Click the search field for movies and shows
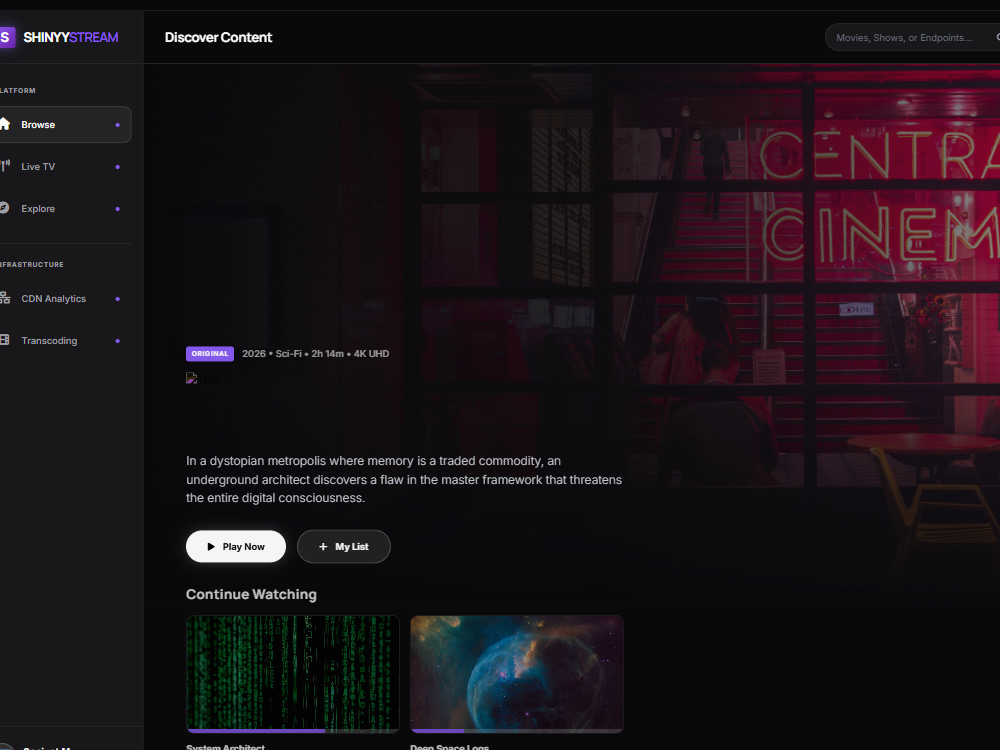Viewport: 1000px width, 750px height. [913, 38]
